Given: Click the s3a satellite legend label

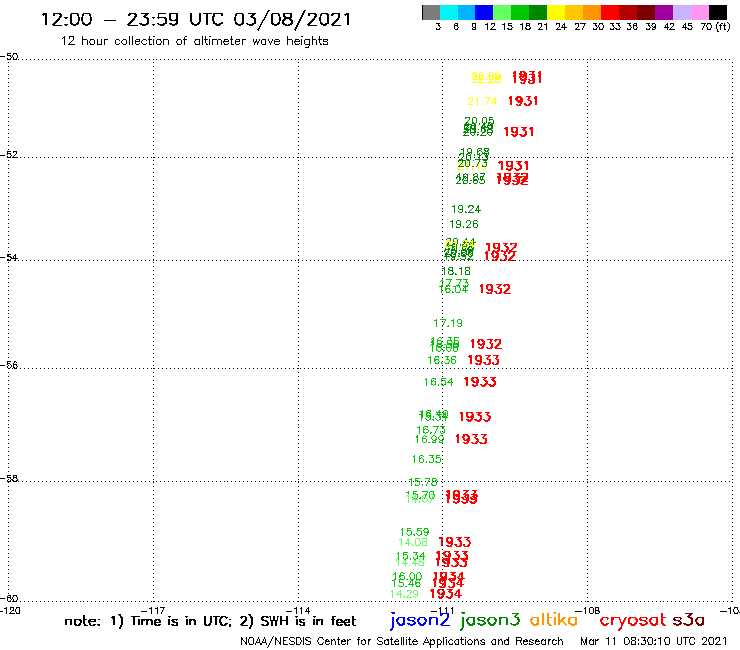Looking at the screenshot, I should coord(688,620).
